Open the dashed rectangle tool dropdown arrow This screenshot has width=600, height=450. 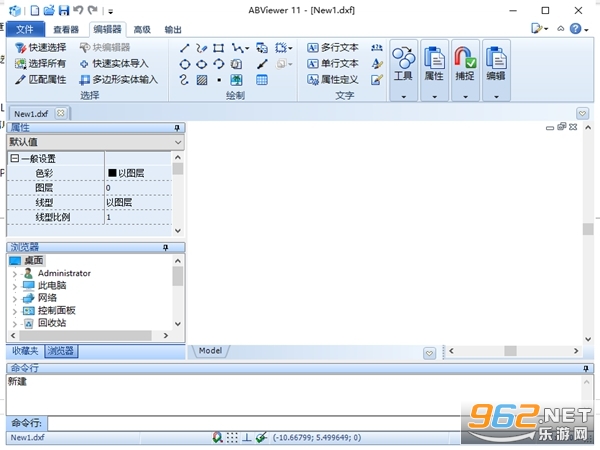click(x=290, y=48)
